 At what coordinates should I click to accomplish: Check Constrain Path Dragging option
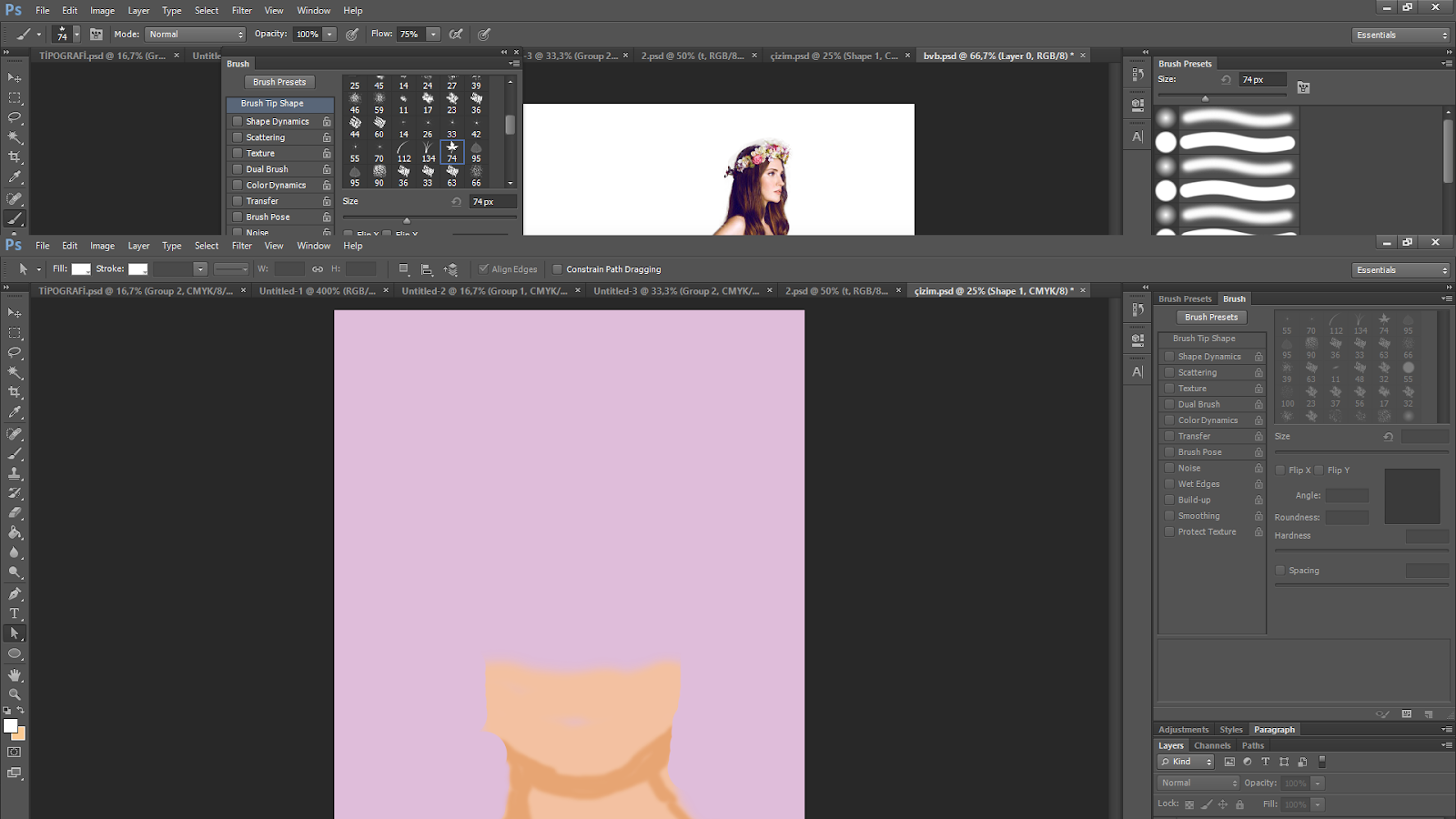[557, 269]
